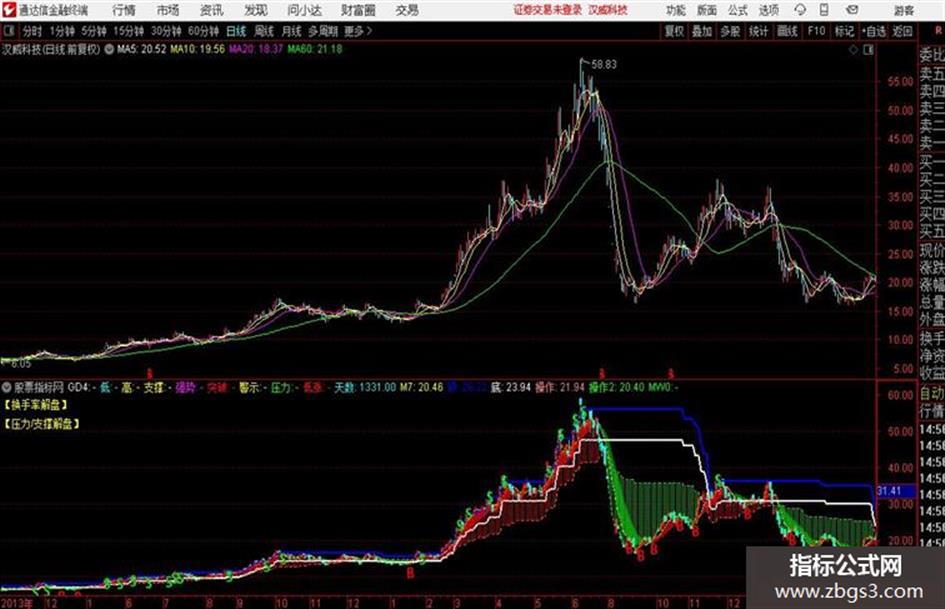Image resolution: width=945 pixels, height=609 pixels.
Task: Click the 58.83 peak price label
Action: (604, 64)
